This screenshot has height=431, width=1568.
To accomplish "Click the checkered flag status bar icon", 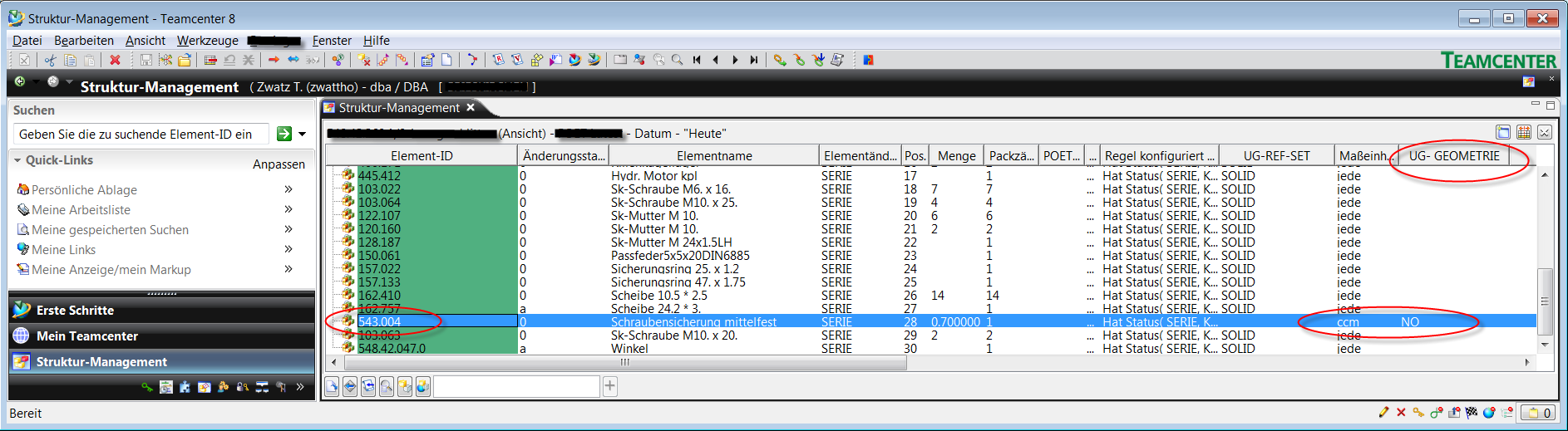I will pyautogui.click(x=1472, y=413).
